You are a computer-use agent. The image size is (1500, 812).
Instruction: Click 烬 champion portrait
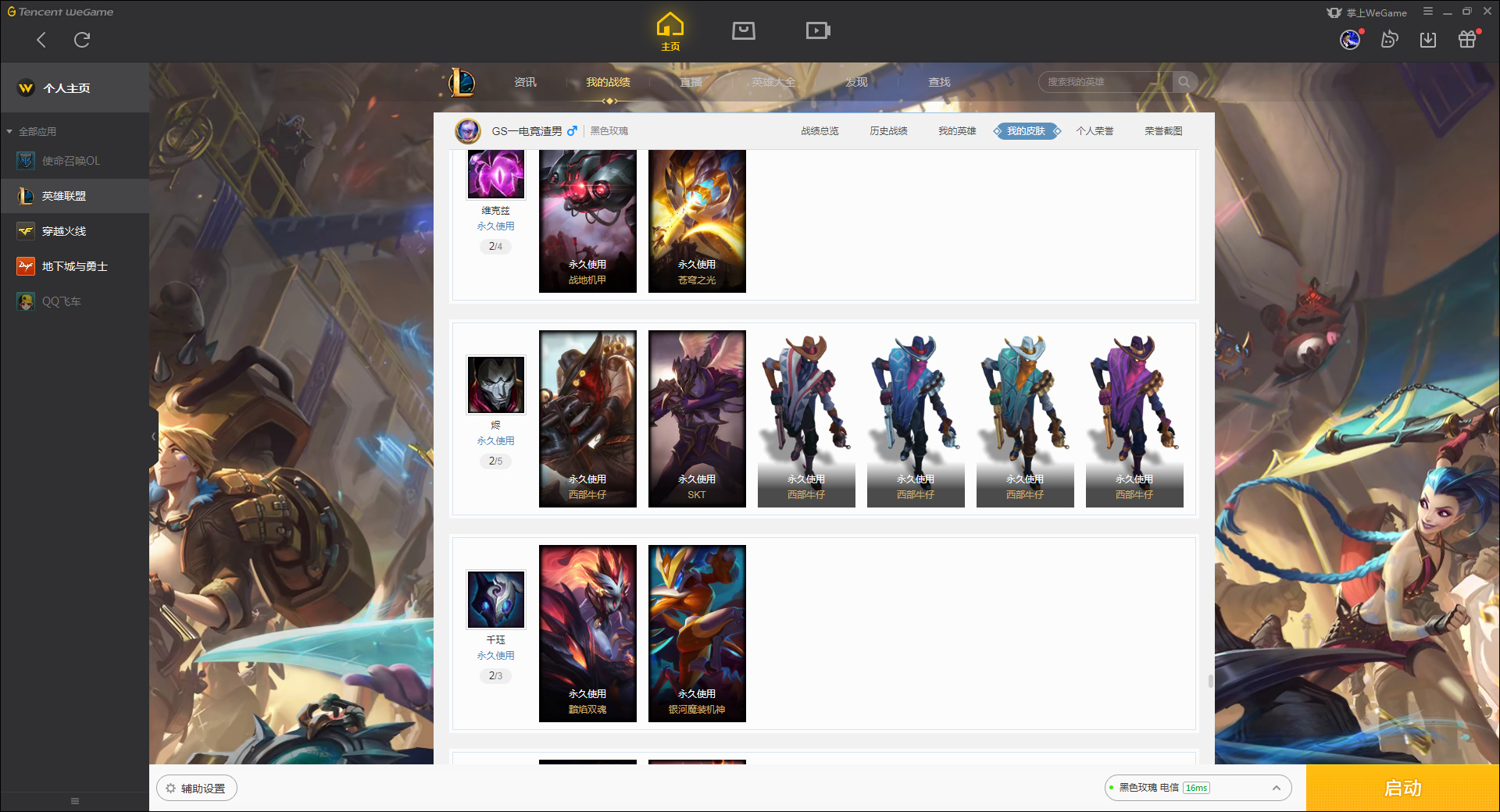click(495, 385)
